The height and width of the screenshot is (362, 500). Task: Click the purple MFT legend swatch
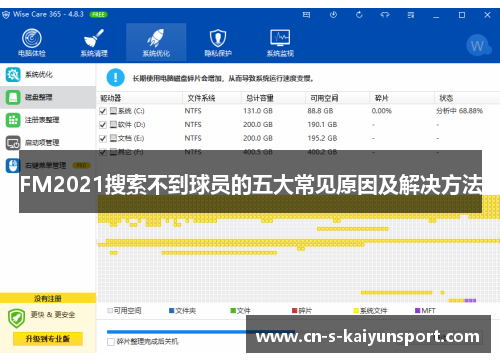pos(418,311)
